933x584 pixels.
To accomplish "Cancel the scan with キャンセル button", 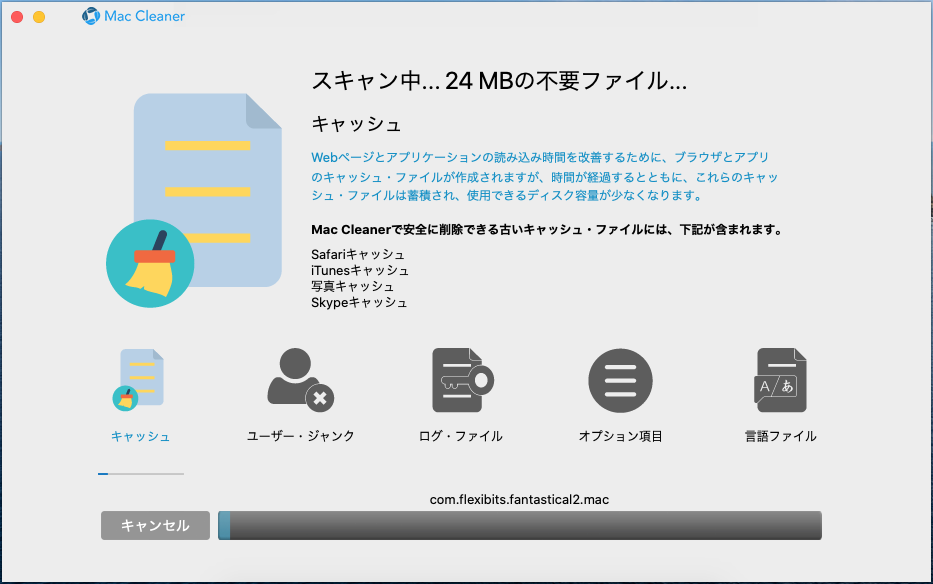I will click(155, 525).
